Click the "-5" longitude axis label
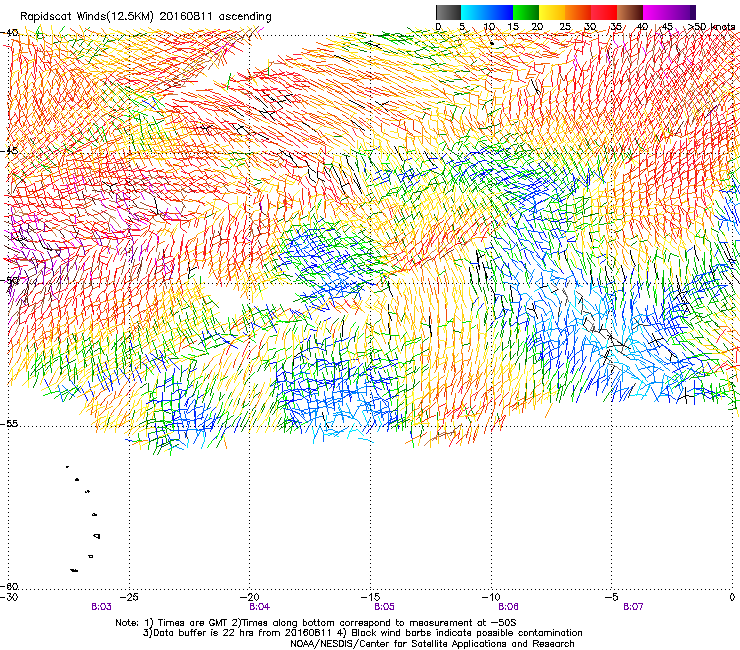Screen dimensions: 740x650 point(612,597)
